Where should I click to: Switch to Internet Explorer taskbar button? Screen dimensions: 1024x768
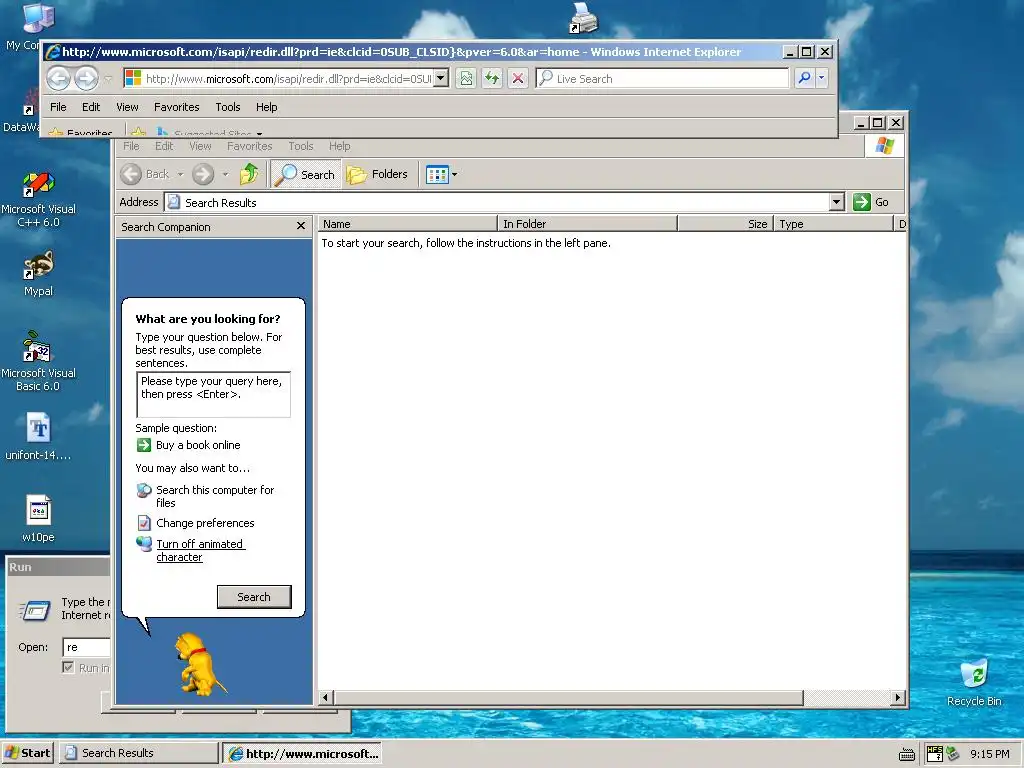pyautogui.click(x=302, y=753)
